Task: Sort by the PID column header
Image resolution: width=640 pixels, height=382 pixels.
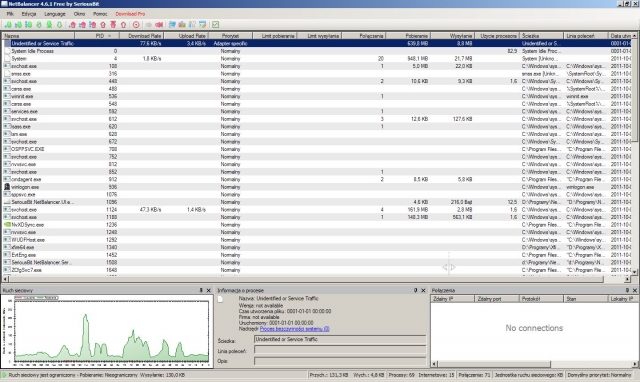Action: coord(96,36)
